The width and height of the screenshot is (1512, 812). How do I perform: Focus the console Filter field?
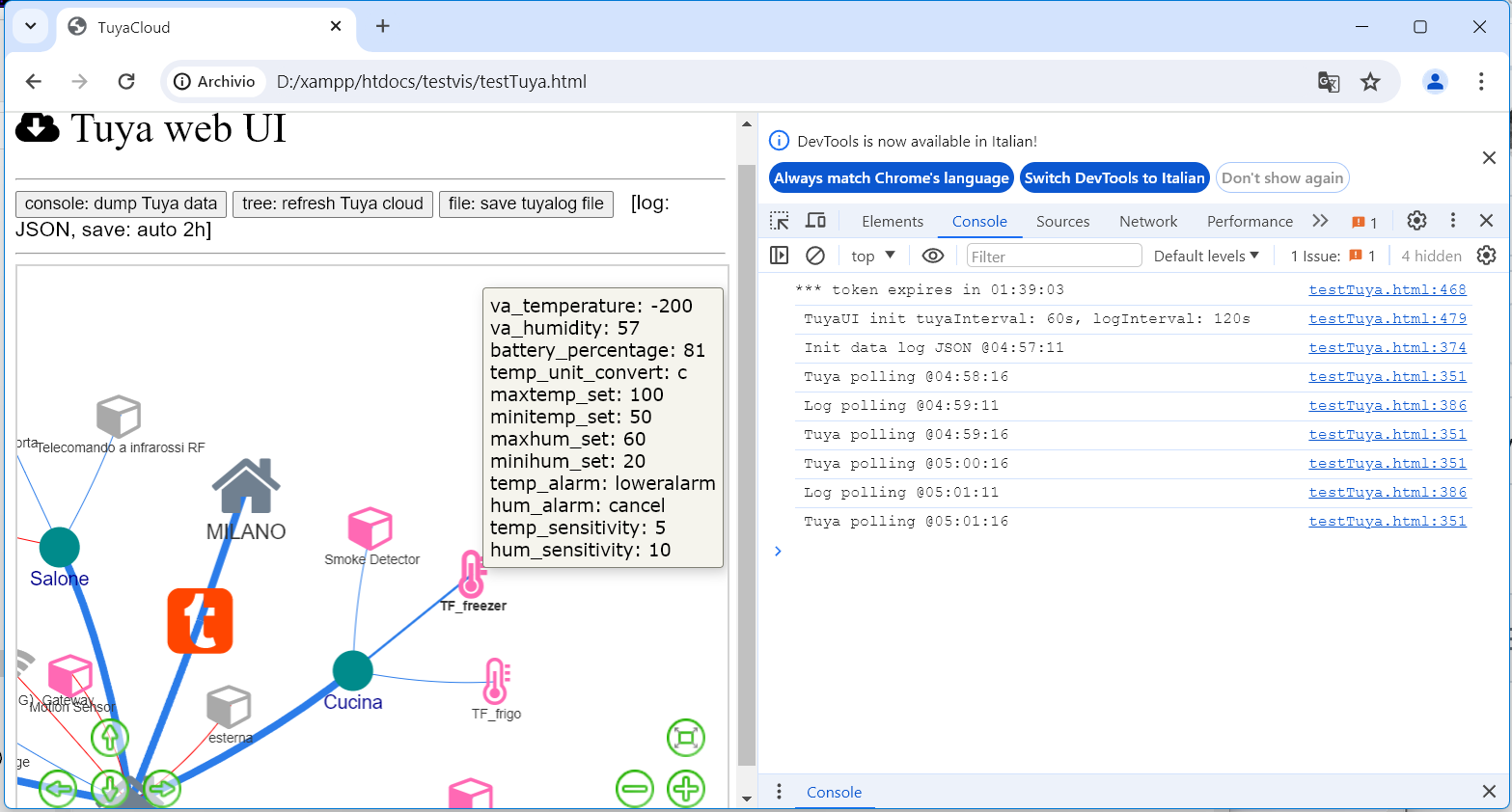click(x=1054, y=256)
